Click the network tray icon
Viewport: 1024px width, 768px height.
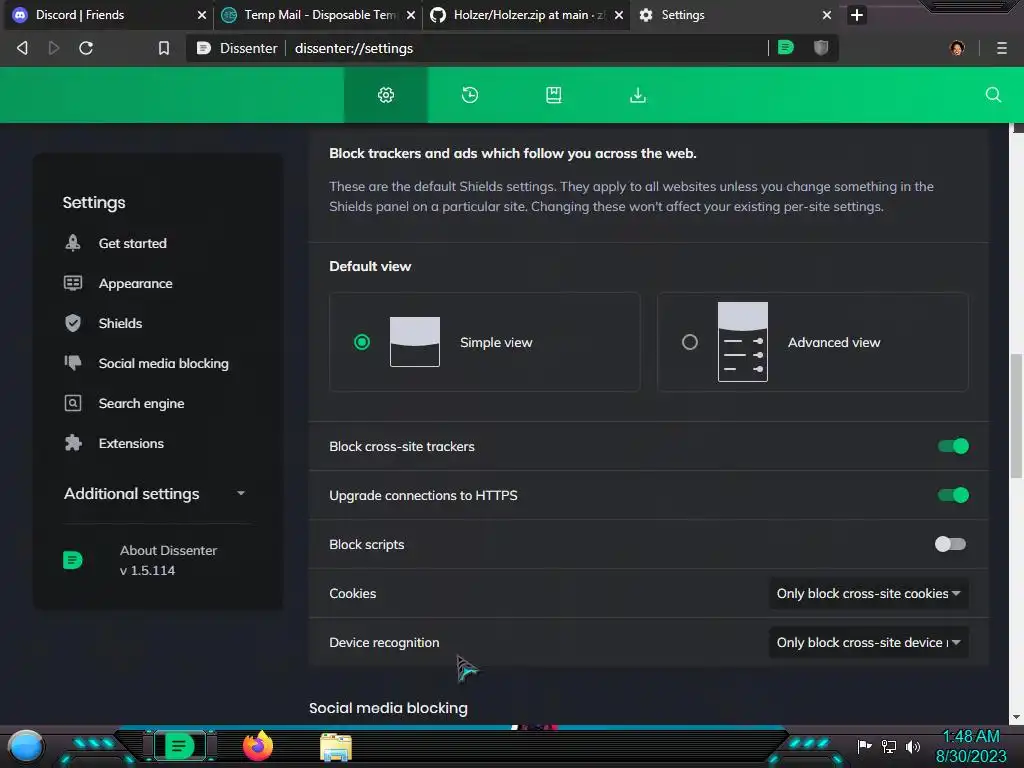[x=889, y=746]
